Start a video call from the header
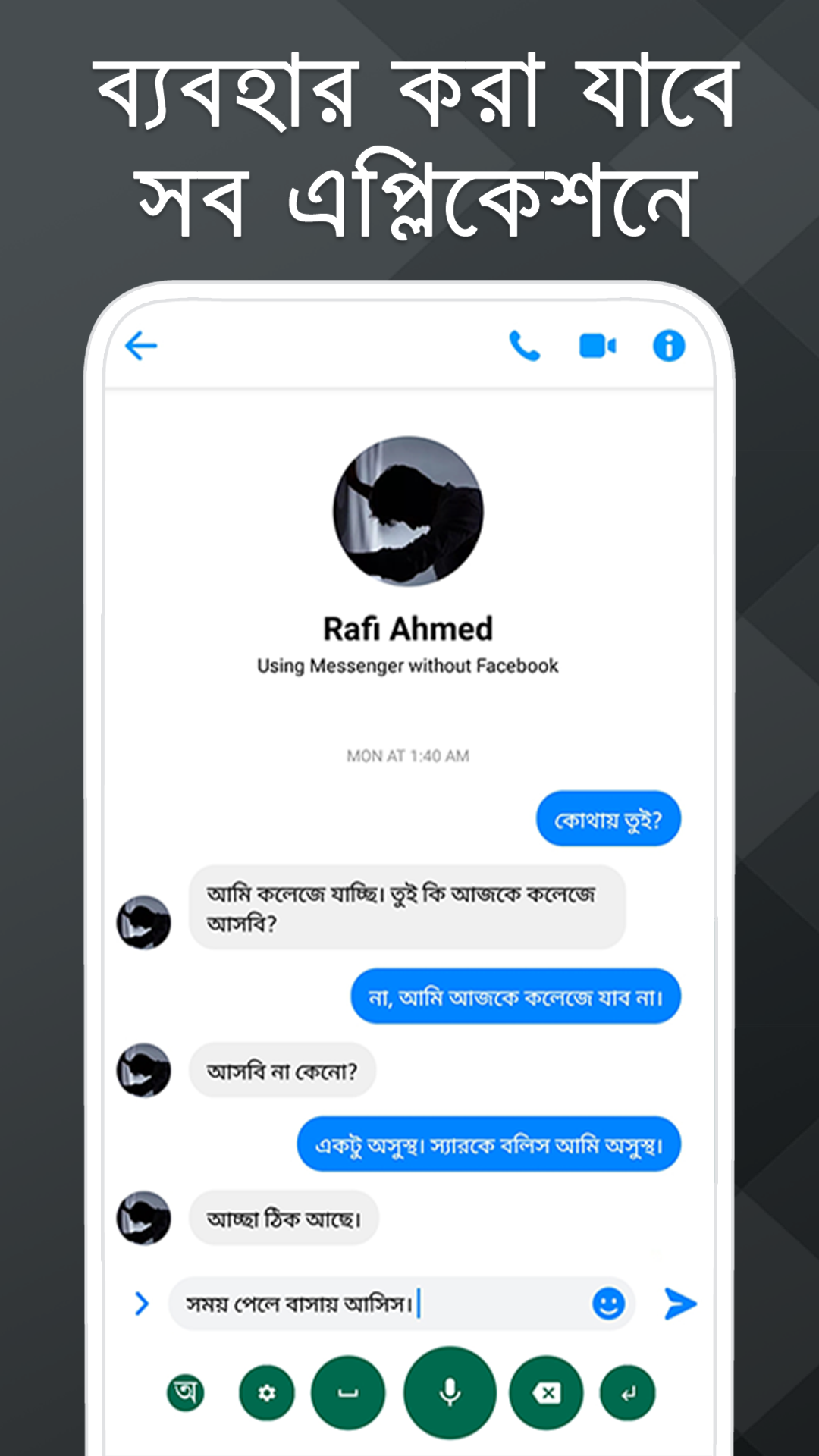 pyautogui.click(x=598, y=347)
